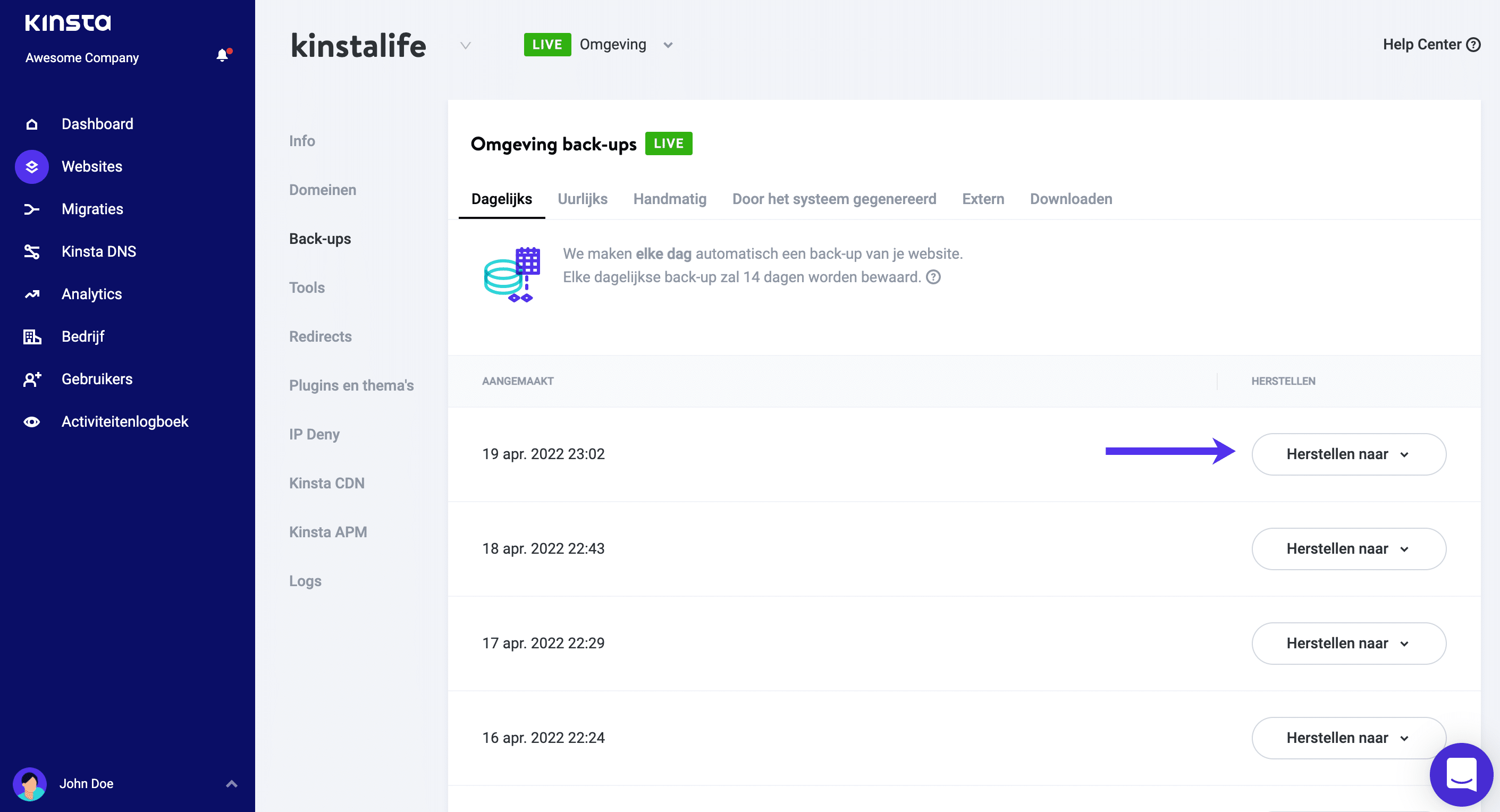Switch to the Handmatig tab
Image resolution: width=1500 pixels, height=812 pixels.
click(x=670, y=199)
